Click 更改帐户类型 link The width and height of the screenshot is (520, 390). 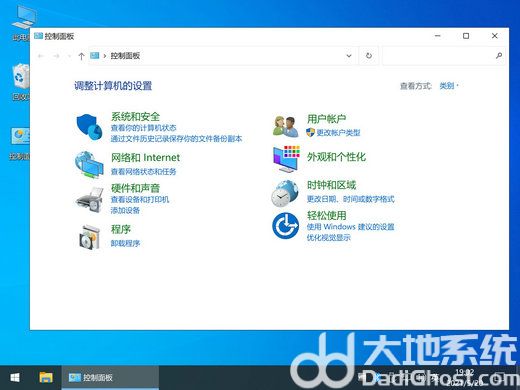coord(338,133)
